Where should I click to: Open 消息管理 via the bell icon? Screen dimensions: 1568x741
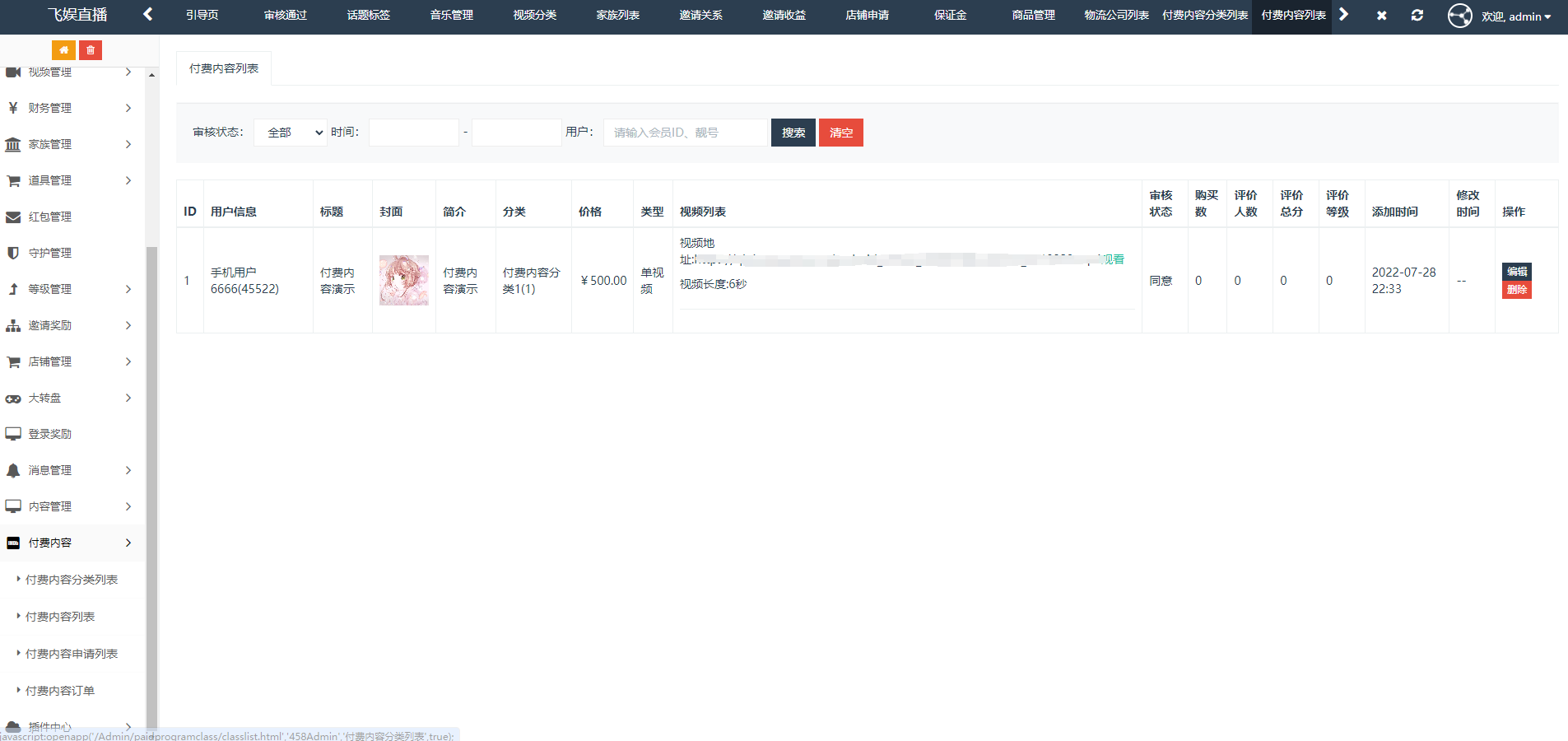pos(12,470)
